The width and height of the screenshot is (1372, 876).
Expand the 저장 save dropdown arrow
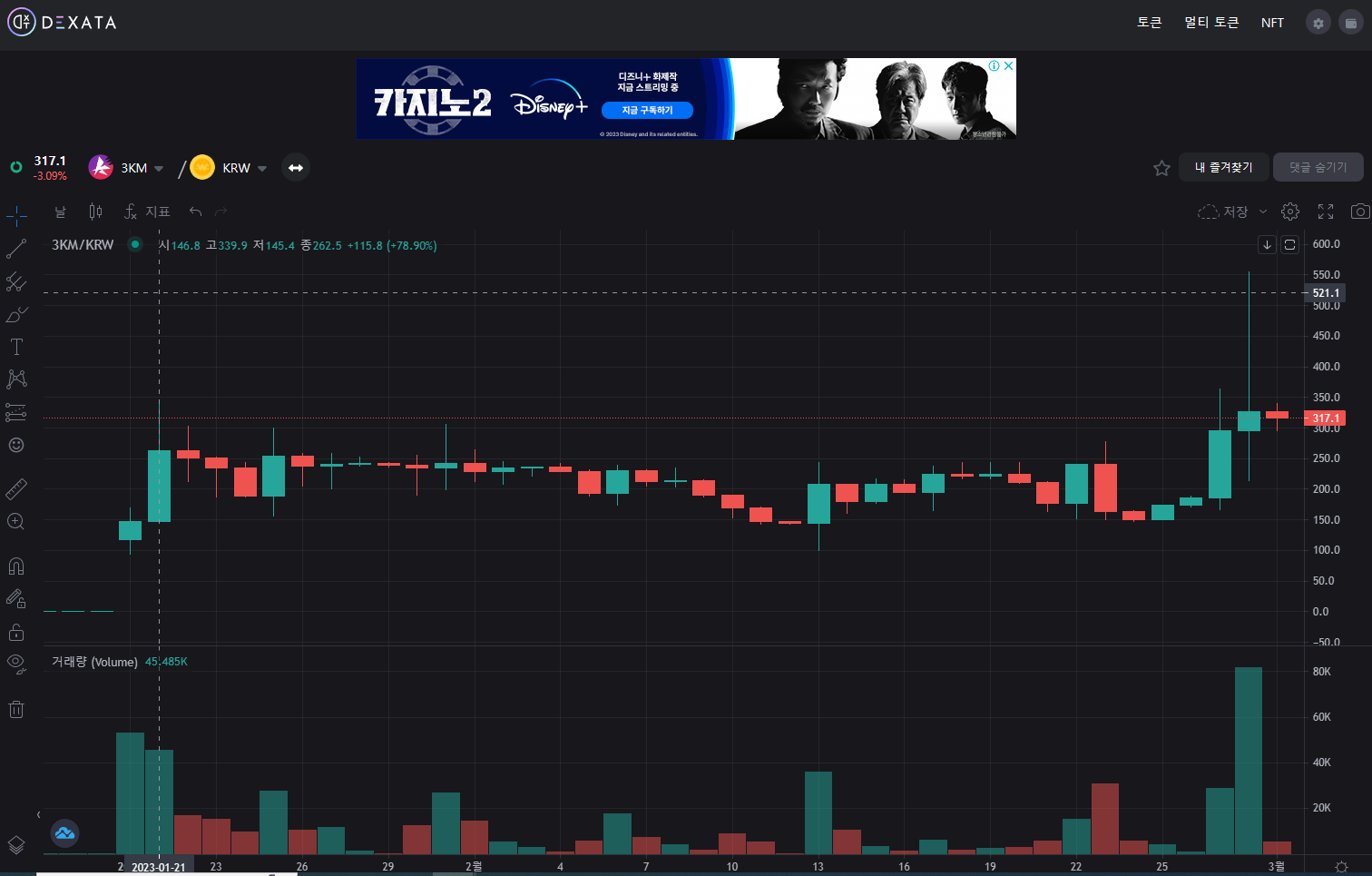point(1263,212)
